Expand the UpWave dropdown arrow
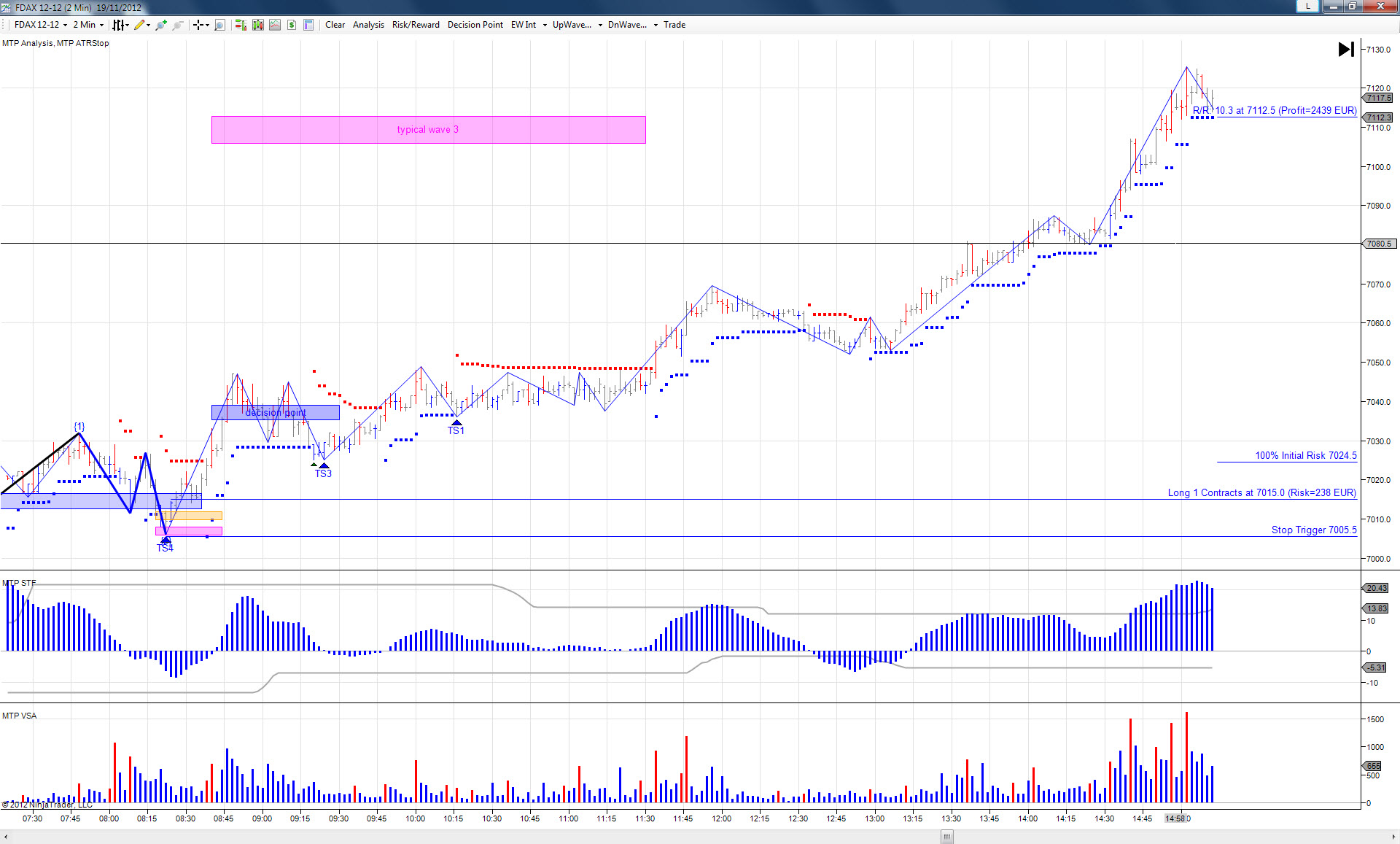 point(600,25)
